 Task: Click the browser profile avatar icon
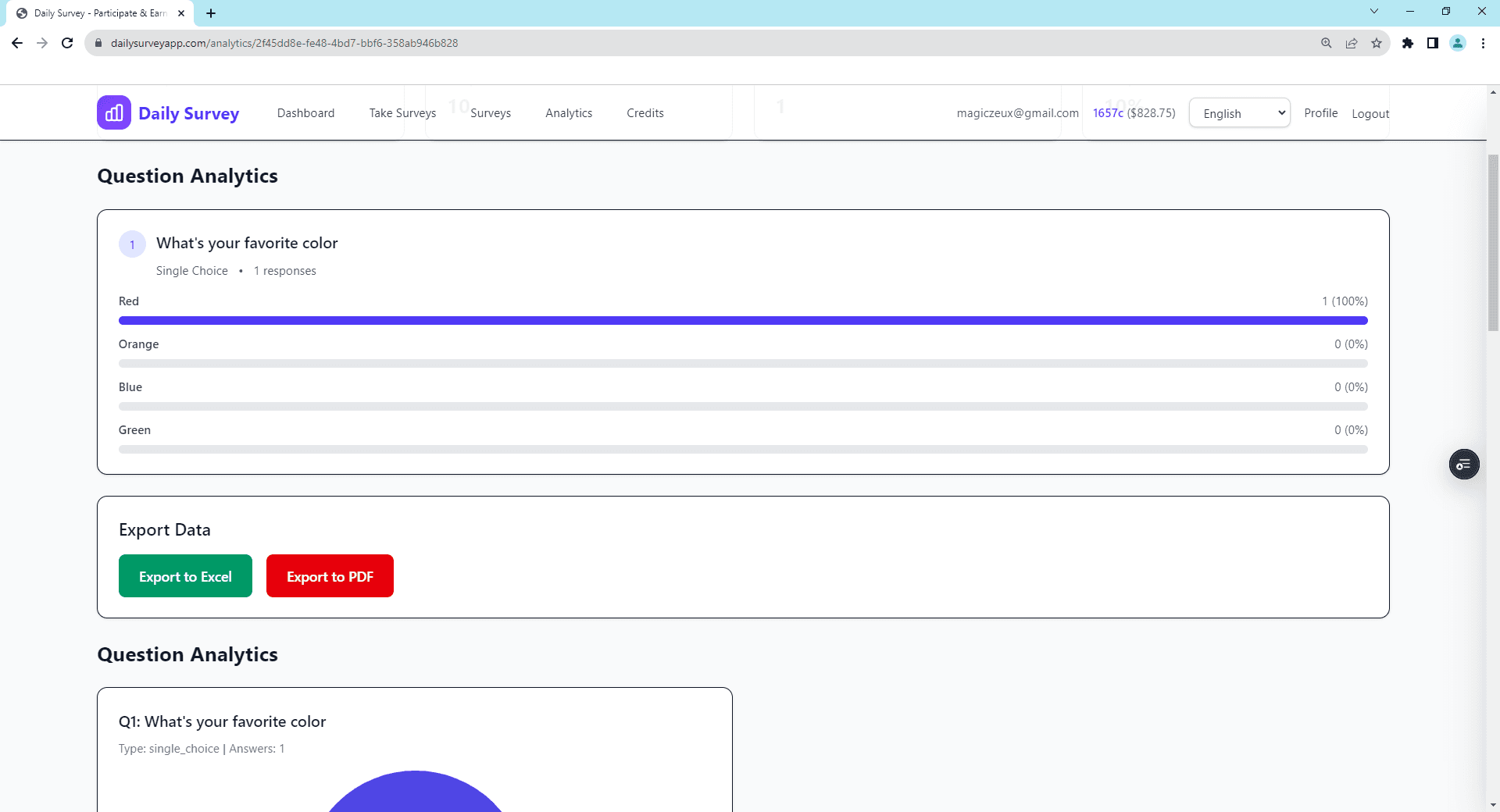(1458, 43)
